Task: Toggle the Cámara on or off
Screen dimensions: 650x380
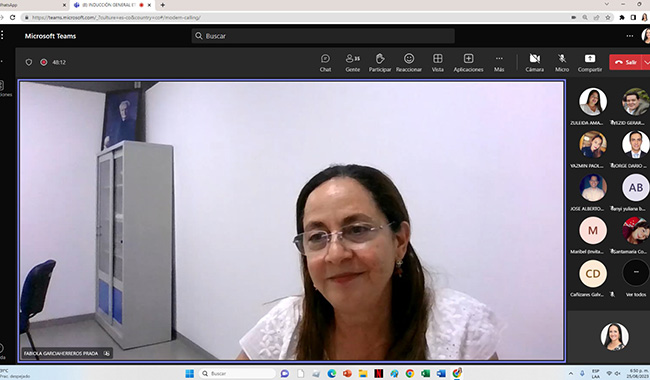Action: [x=535, y=63]
